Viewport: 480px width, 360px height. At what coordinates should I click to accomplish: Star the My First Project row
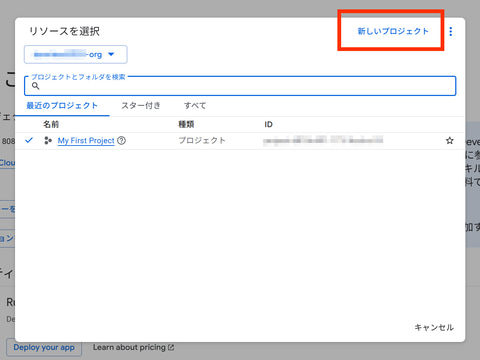pyautogui.click(x=450, y=141)
